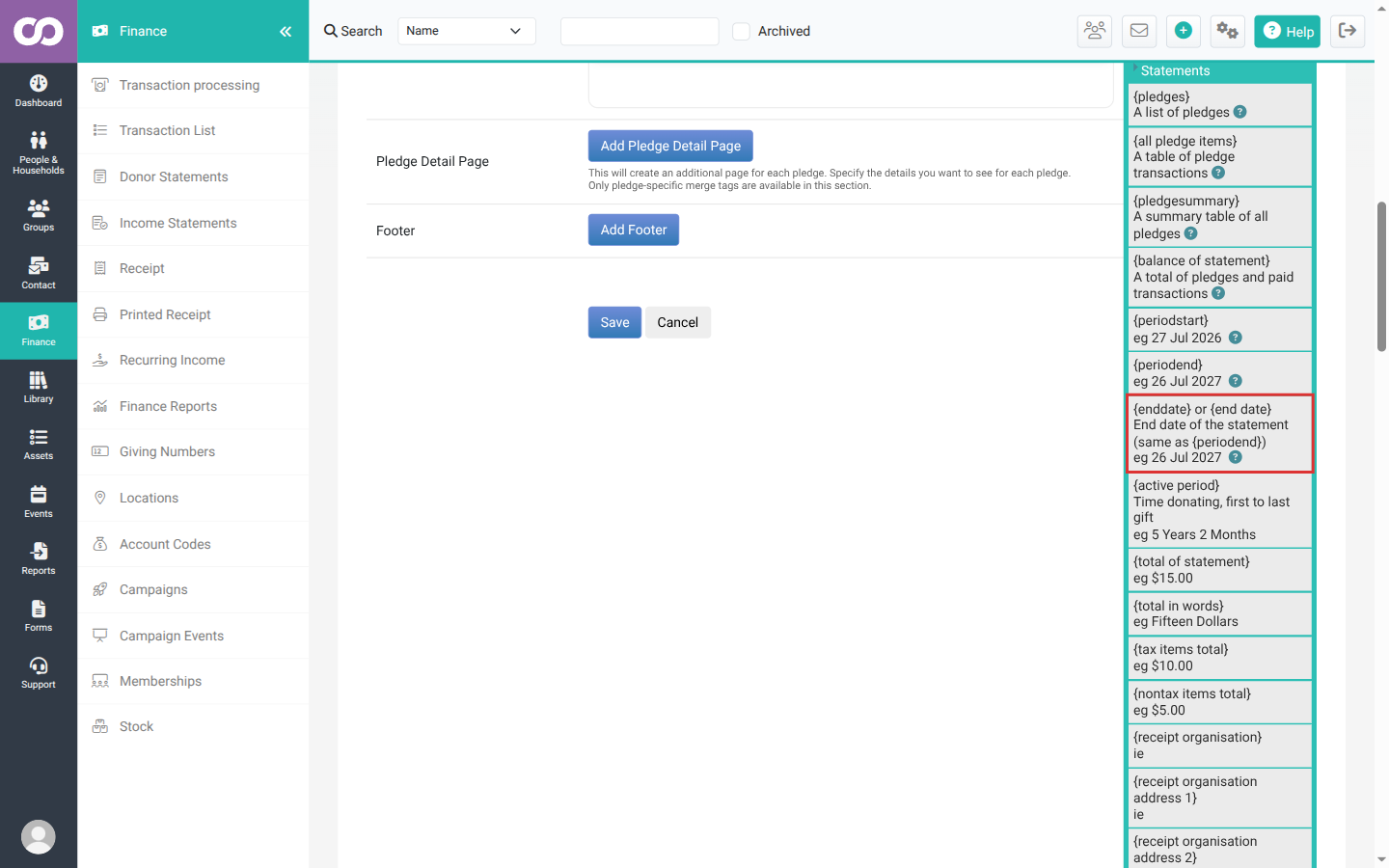Open Locations menu item

tap(193, 498)
